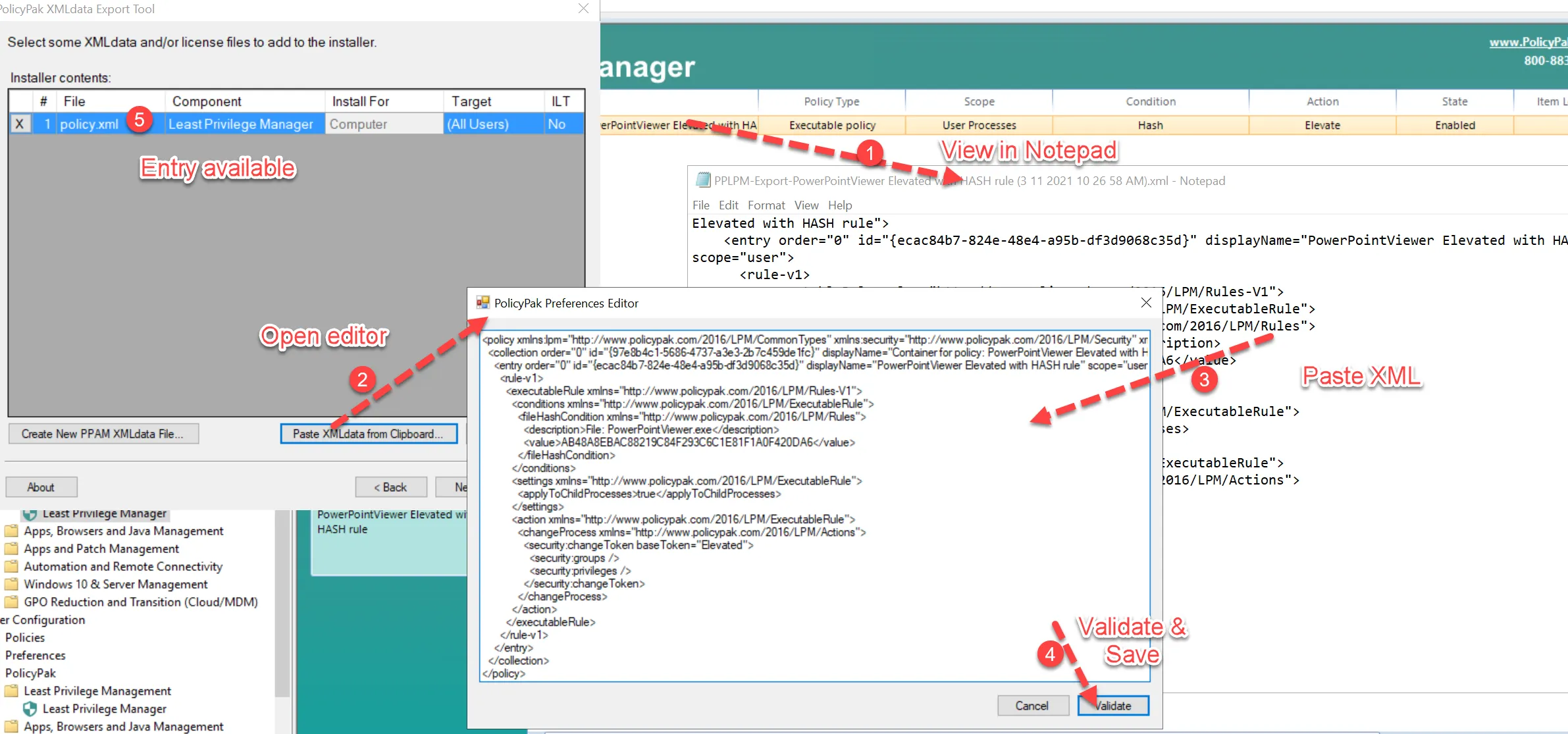Viewport: 1568px width, 734px height.
Task: Click Create New PPAM XMLdata File button
Action: pos(103,434)
